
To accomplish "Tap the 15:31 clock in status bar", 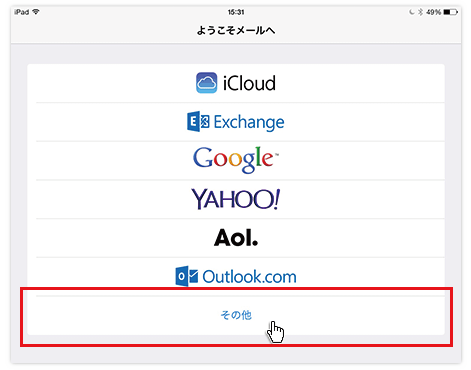I will (236, 12).
